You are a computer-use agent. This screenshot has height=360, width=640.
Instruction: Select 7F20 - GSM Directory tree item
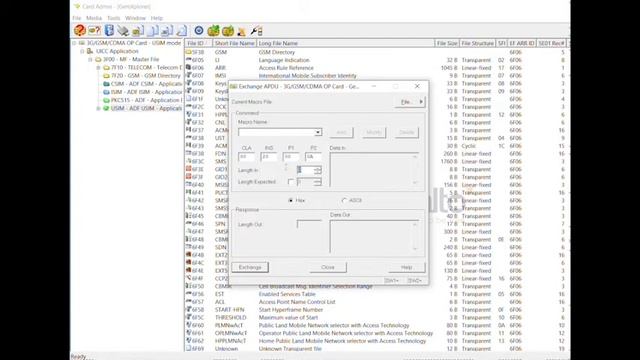(146, 76)
